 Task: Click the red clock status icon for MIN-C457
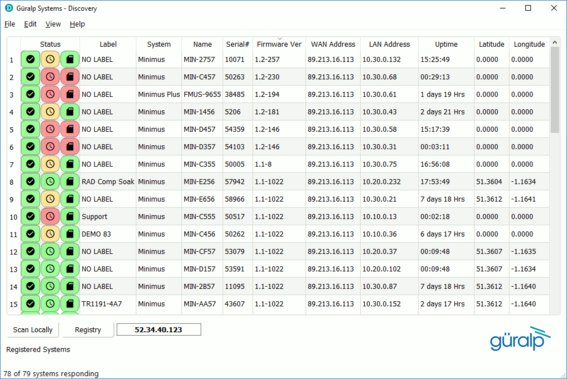[x=50, y=77]
